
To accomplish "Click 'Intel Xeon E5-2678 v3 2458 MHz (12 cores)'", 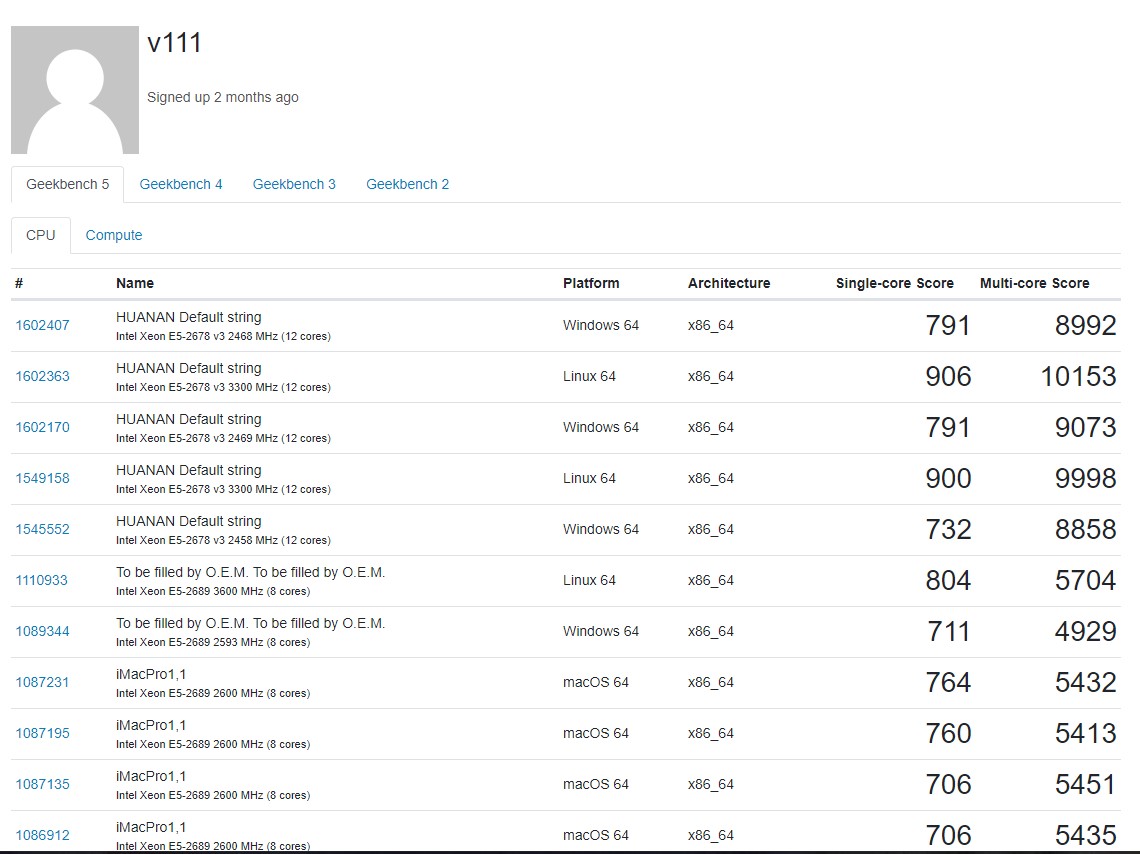I will (x=223, y=540).
